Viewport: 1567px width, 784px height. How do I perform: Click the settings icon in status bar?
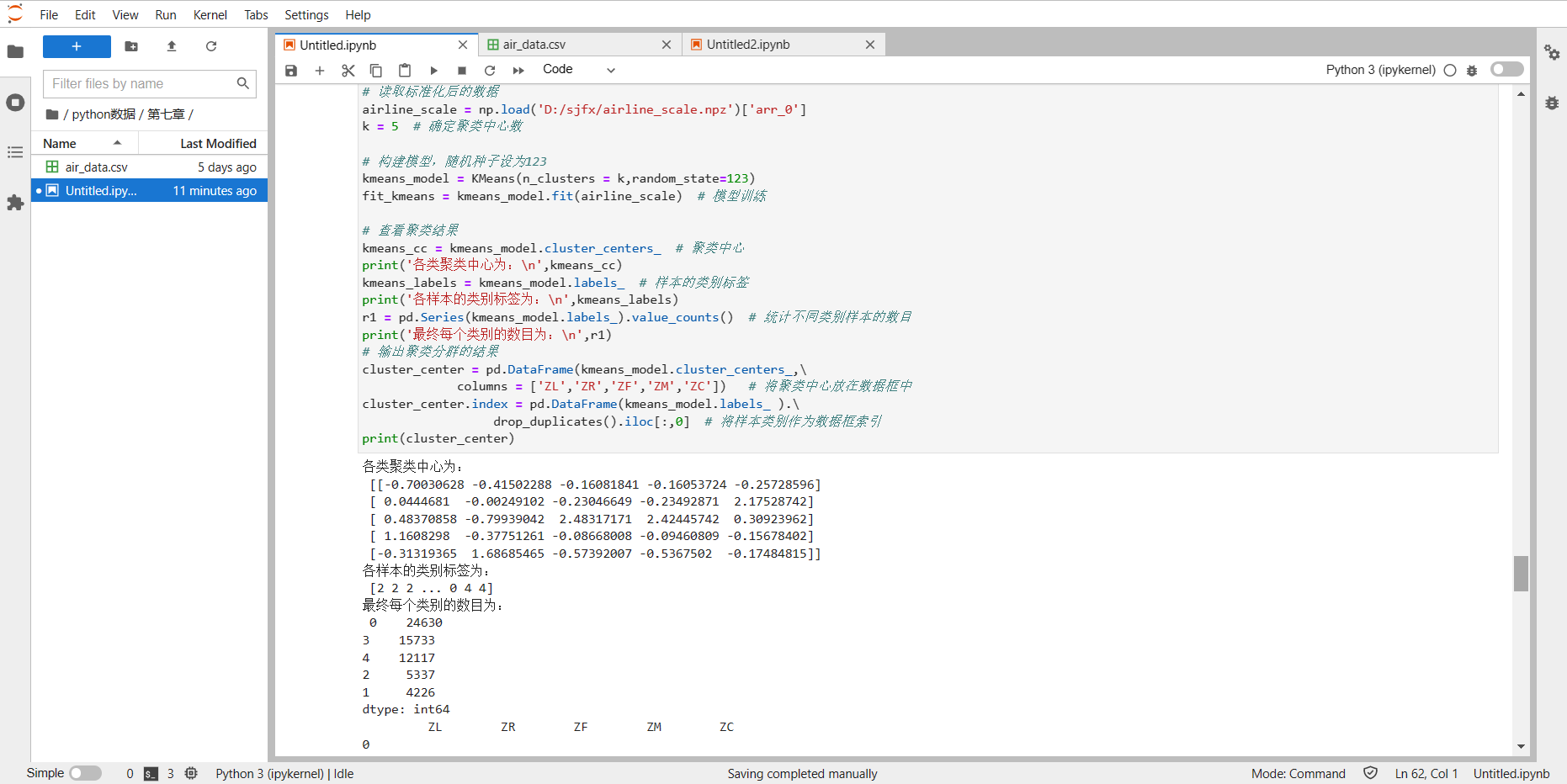[191, 773]
